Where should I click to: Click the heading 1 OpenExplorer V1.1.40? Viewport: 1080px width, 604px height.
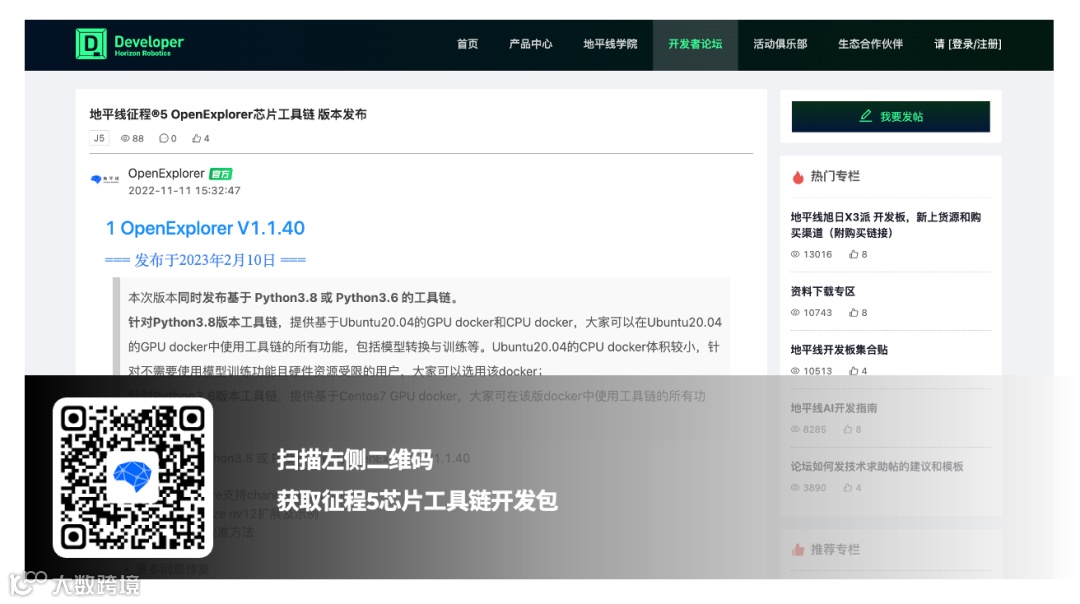coord(205,228)
